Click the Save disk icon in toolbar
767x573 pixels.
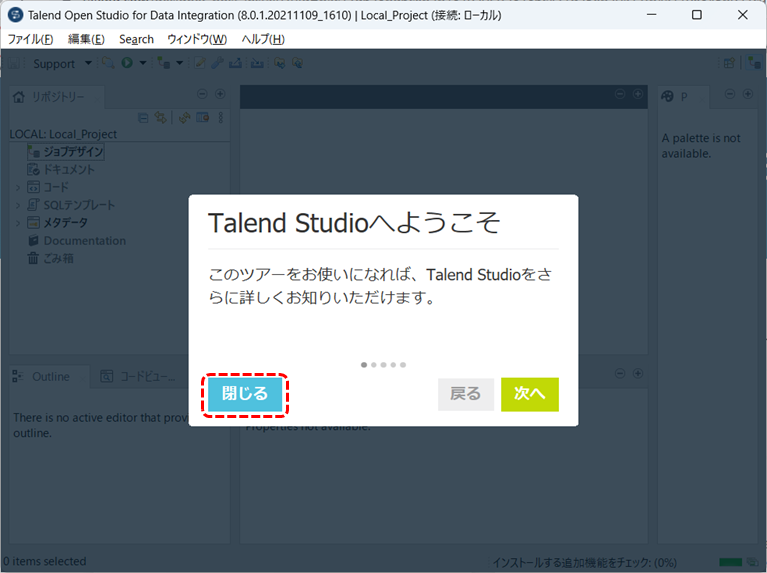[14, 63]
